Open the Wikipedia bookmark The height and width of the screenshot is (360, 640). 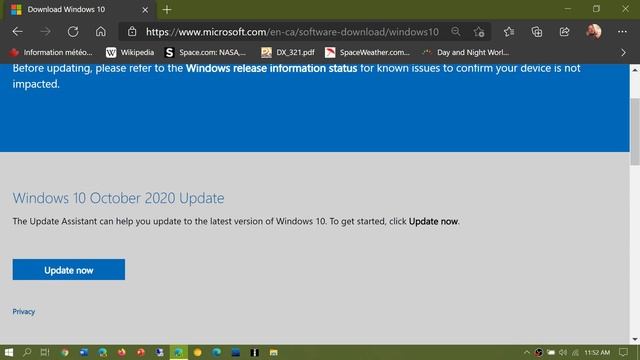point(130,52)
